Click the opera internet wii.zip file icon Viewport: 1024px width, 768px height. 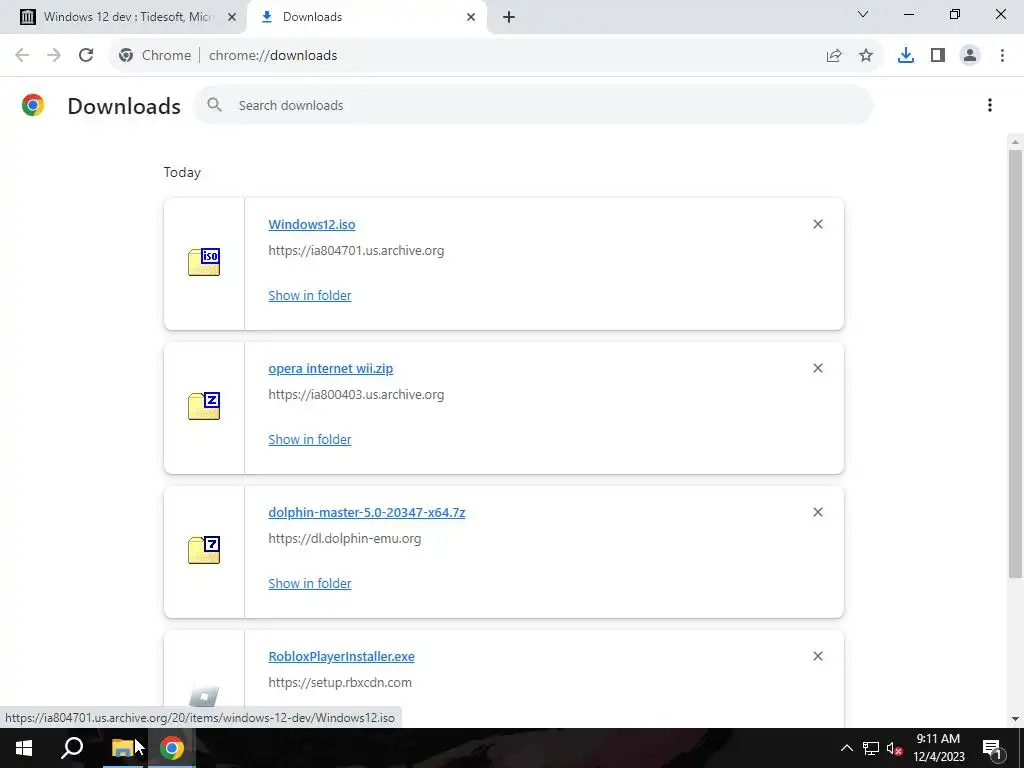[x=204, y=406]
